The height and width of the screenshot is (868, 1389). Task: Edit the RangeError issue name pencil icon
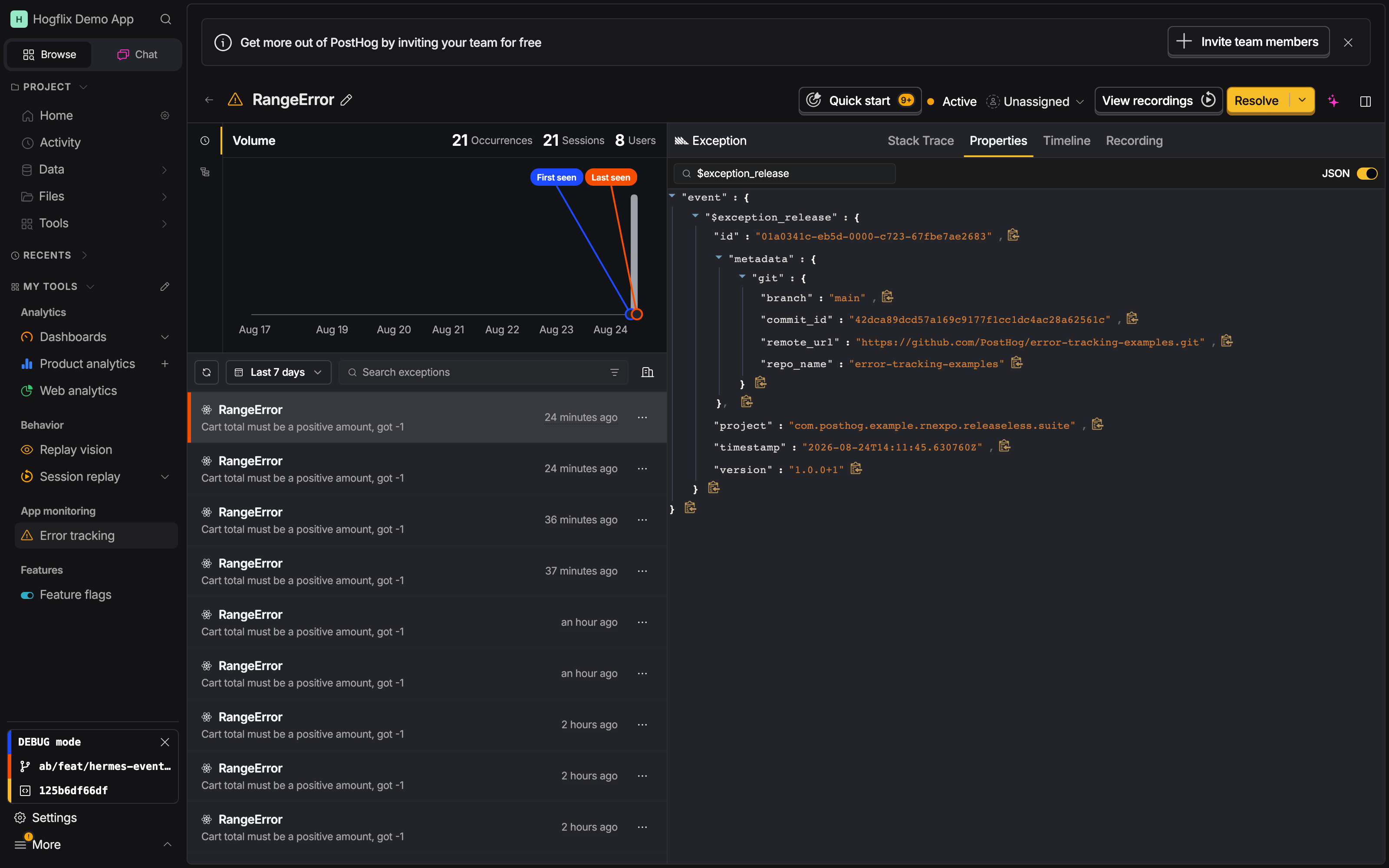(346, 100)
